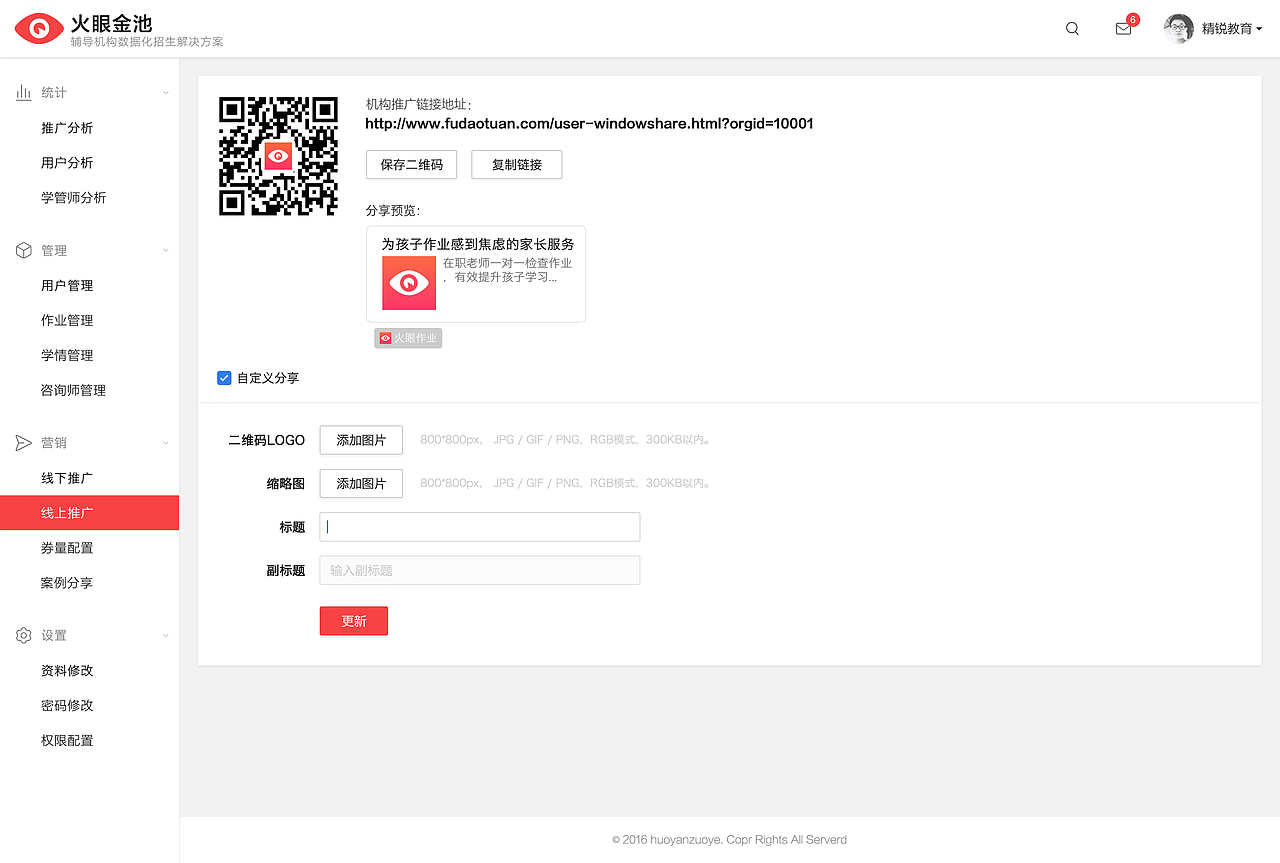Click the 二维码LOGO image requirement hint
Screen dimensions: 1280x863
[x=567, y=440]
